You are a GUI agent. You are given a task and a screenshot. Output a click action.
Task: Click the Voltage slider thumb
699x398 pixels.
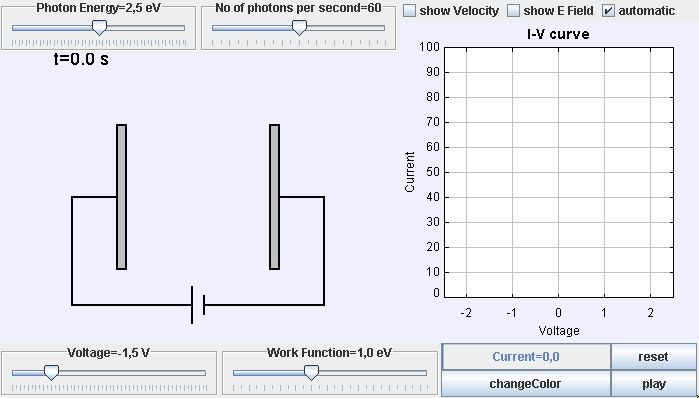(51, 373)
